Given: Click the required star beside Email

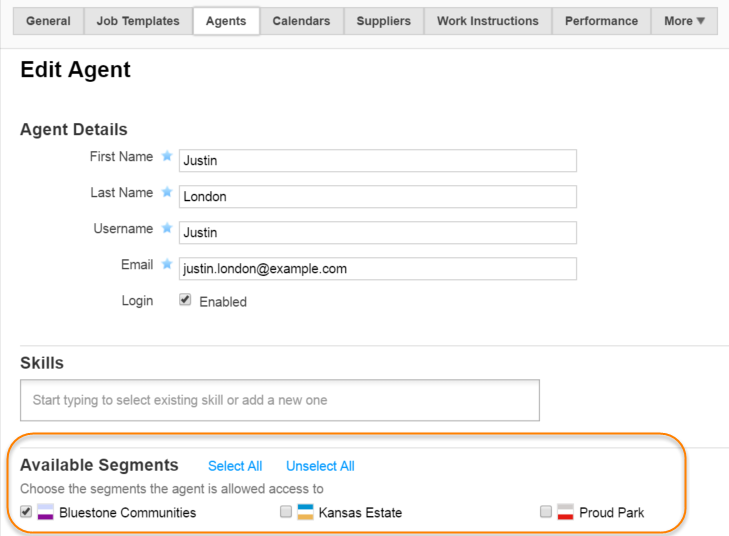Looking at the screenshot, I should (167, 265).
